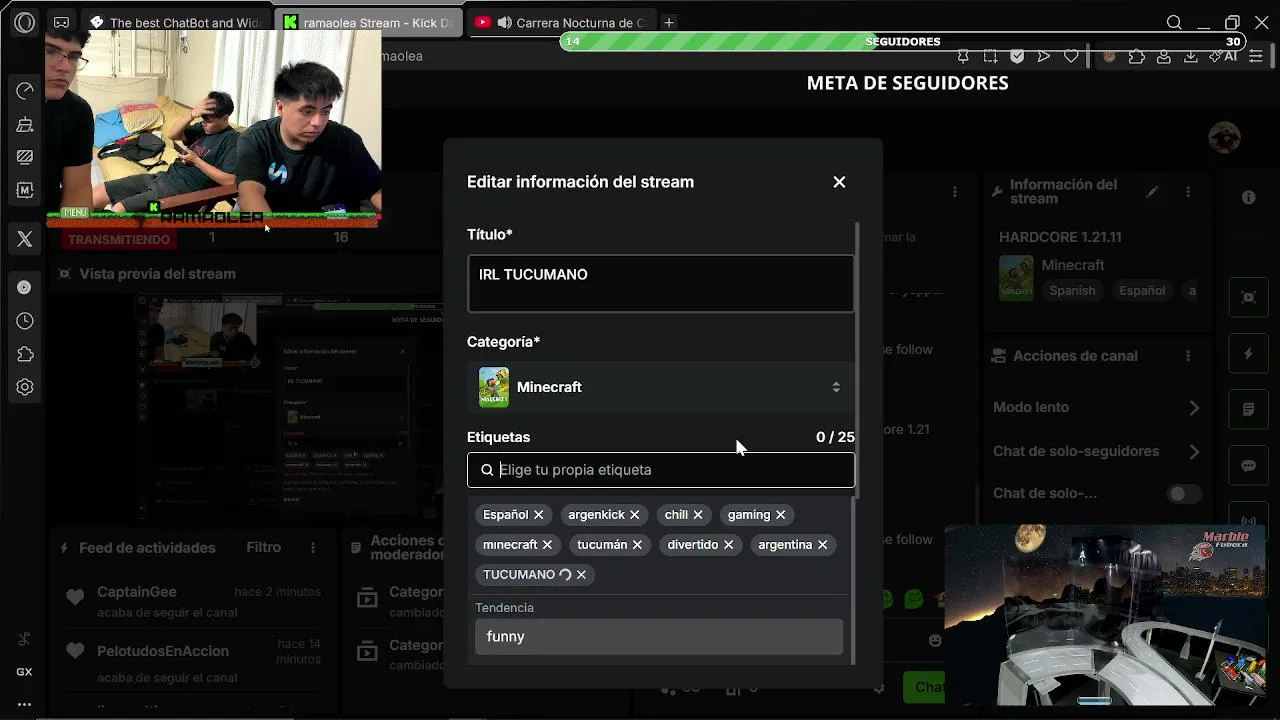
Task: Open the extensions puzzle toolbar icon
Action: (x=1137, y=56)
